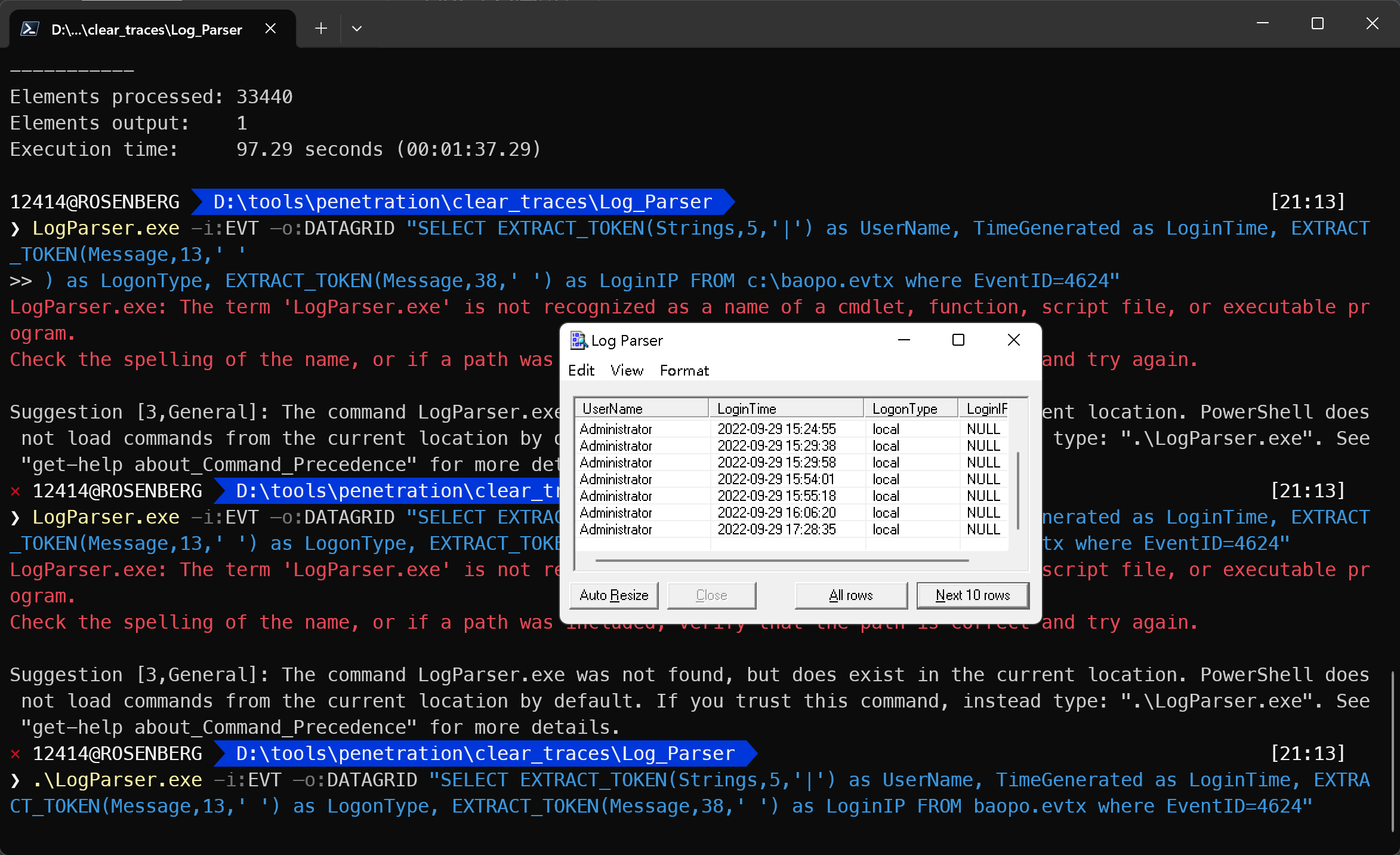1400x855 pixels.
Task: Maximize the Log Parser dialog
Action: pyautogui.click(x=958, y=340)
